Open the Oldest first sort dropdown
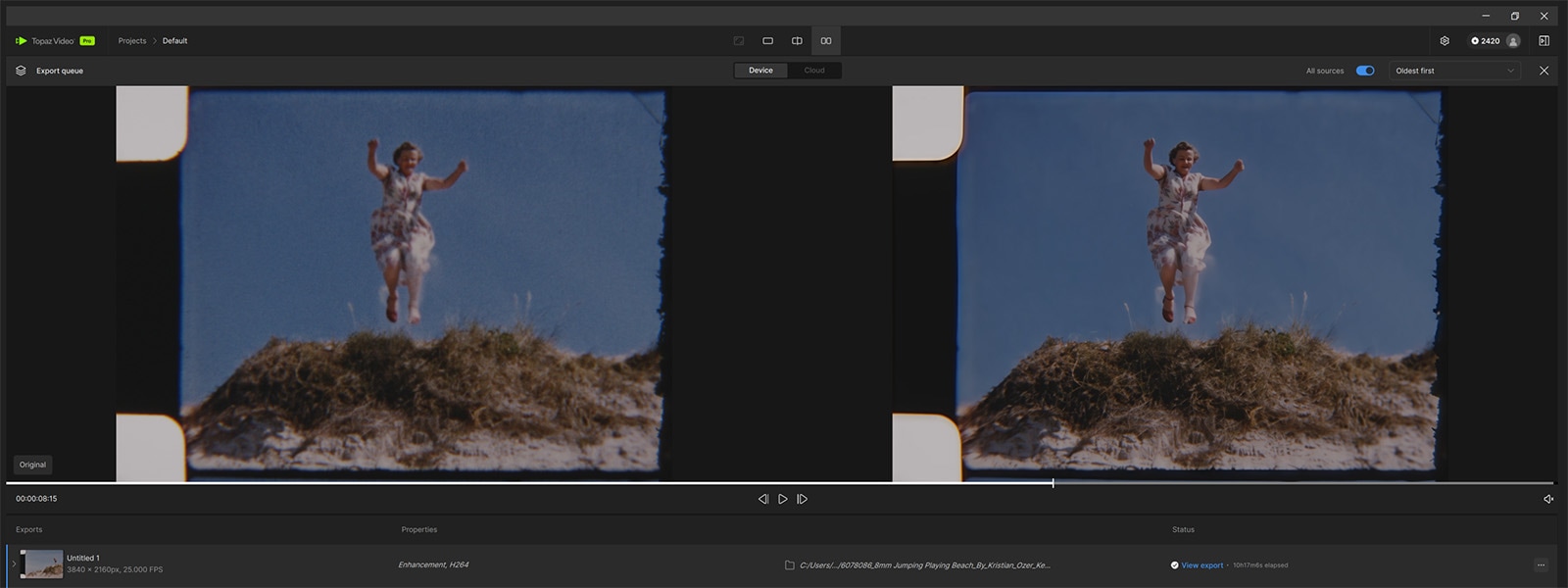The width and height of the screenshot is (1568, 588). pos(1454,71)
